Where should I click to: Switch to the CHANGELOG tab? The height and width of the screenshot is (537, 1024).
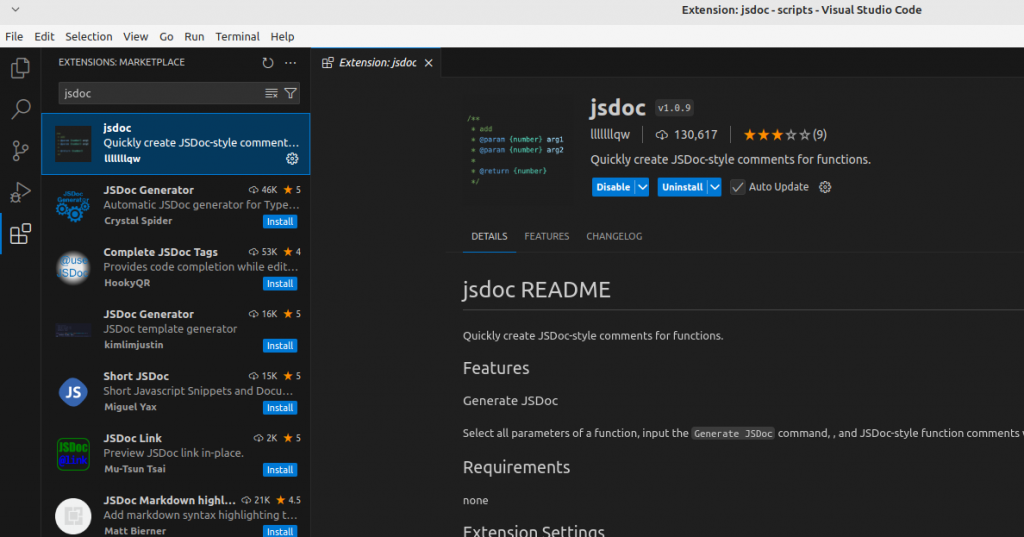point(614,236)
